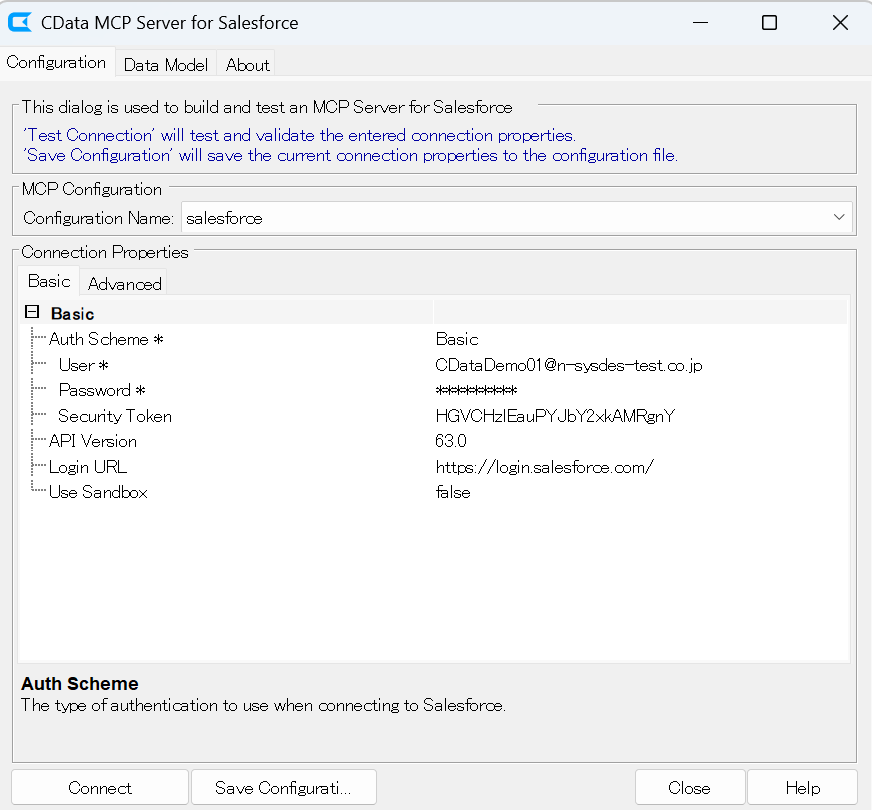Viewport: 872px width, 810px height.
Task: Maximize the CData MCP Server window
Action: pyautogui.click(x=769, y=23)
